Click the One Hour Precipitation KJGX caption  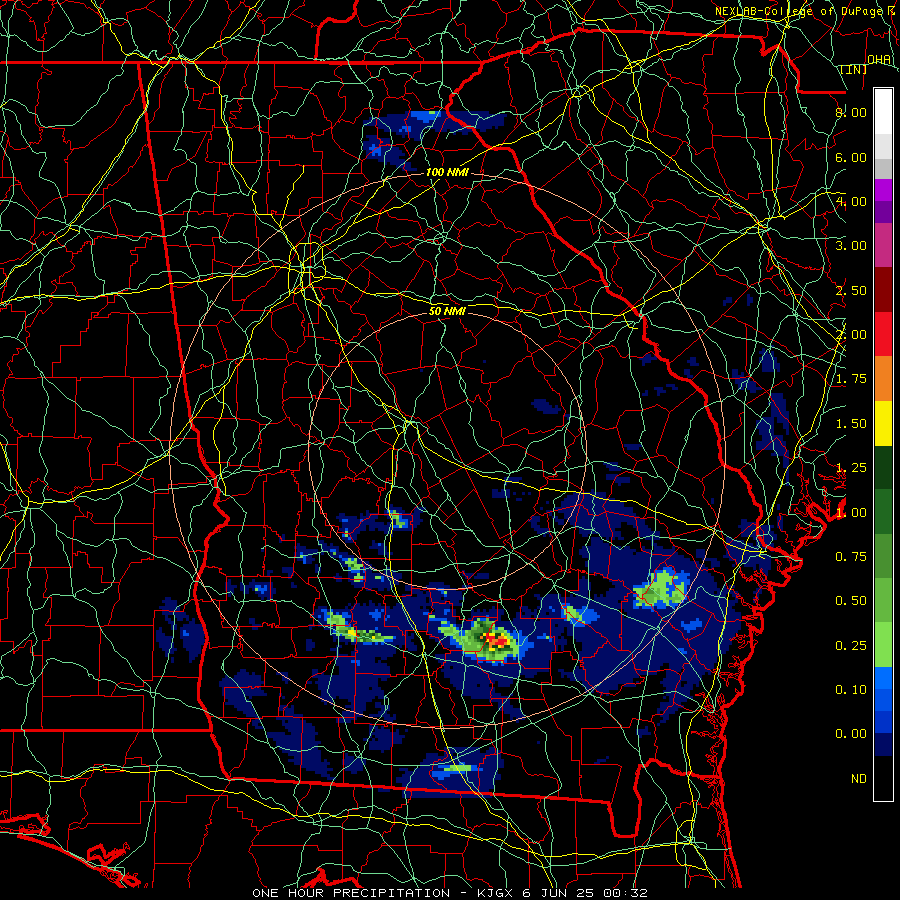point(449,893)
